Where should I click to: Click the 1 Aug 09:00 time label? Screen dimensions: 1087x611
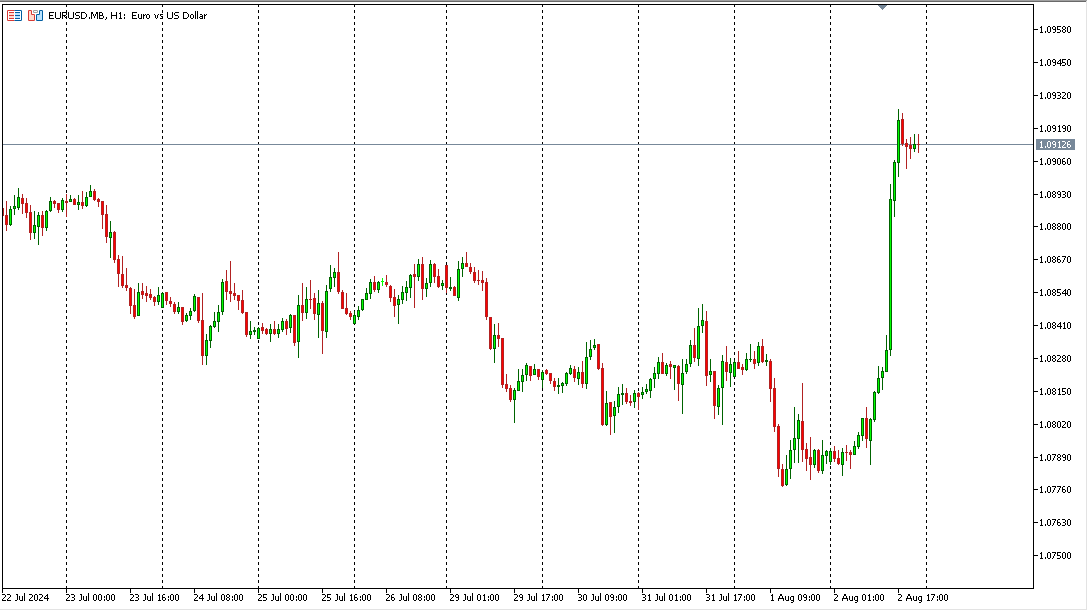(x=795, y=598)
